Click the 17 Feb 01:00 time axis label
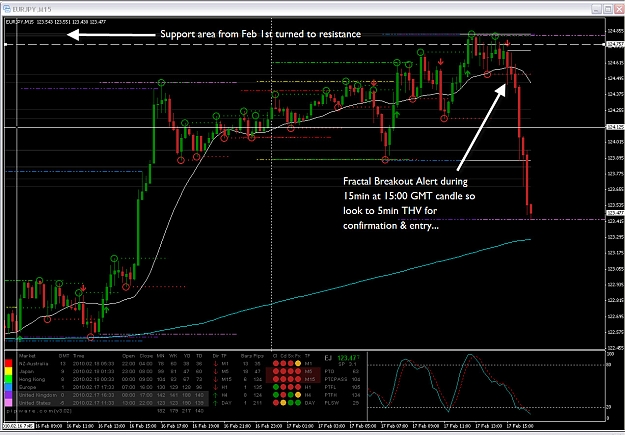The width and height of the screenshot is (625, 435). (300, 426)
